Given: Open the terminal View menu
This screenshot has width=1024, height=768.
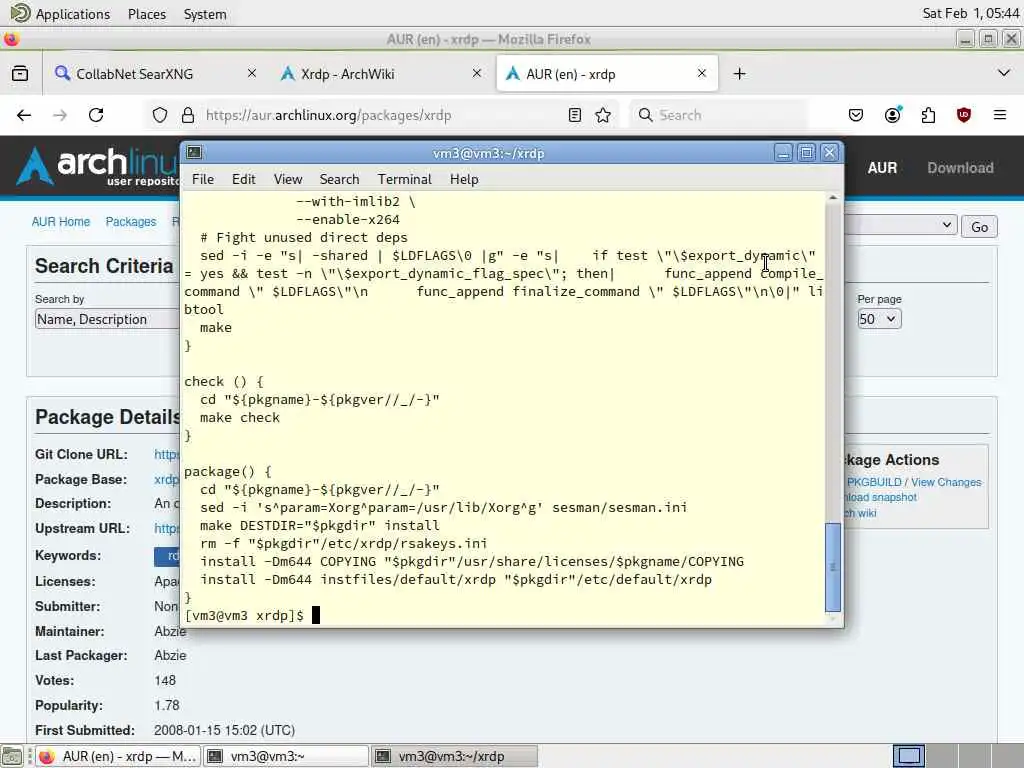Looking at the screenshot, I should point(288,179).
